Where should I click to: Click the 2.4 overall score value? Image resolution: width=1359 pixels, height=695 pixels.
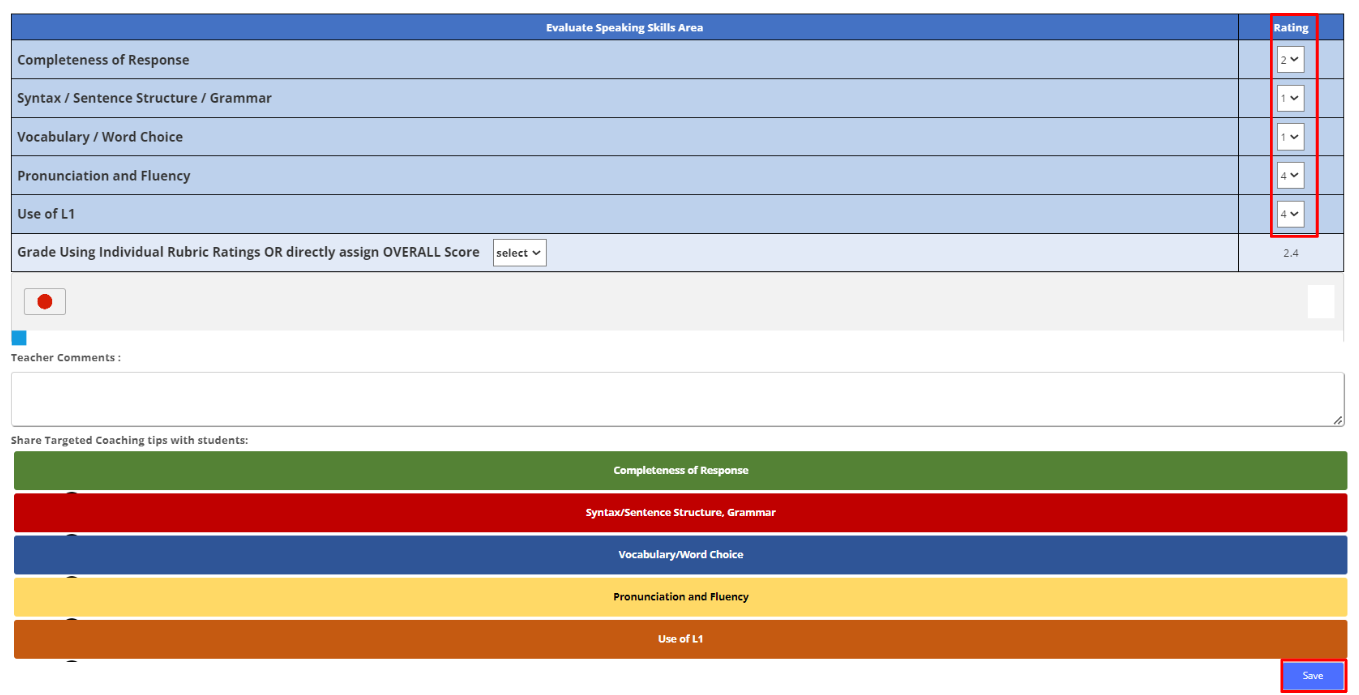point(1290,253)
